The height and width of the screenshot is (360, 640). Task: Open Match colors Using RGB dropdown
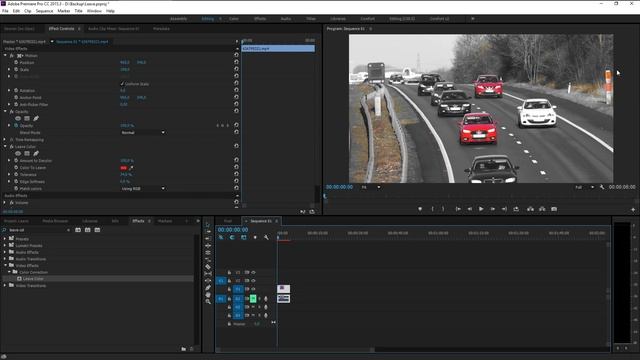(x=143, y=189)
